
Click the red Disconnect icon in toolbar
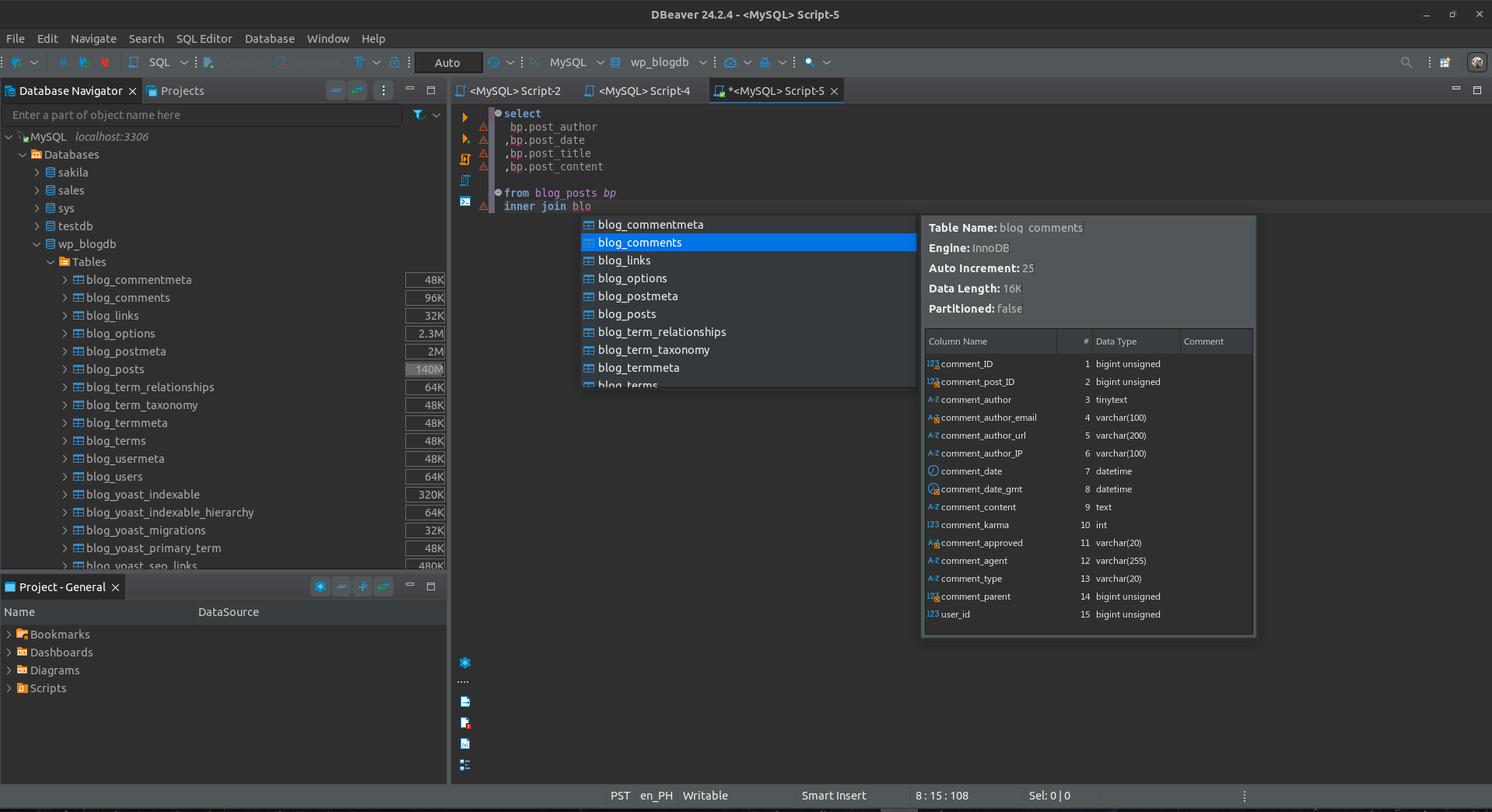(x=105, y=62)
